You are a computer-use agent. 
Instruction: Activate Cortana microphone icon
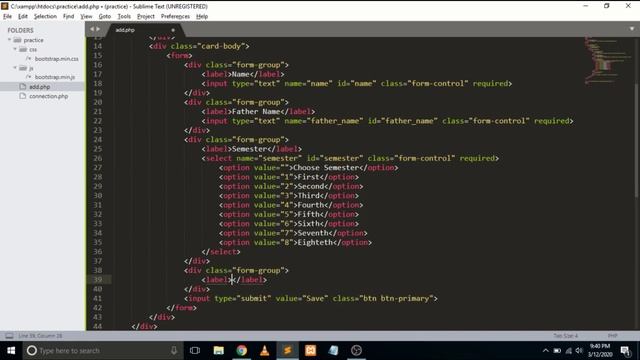coord(174,351)
